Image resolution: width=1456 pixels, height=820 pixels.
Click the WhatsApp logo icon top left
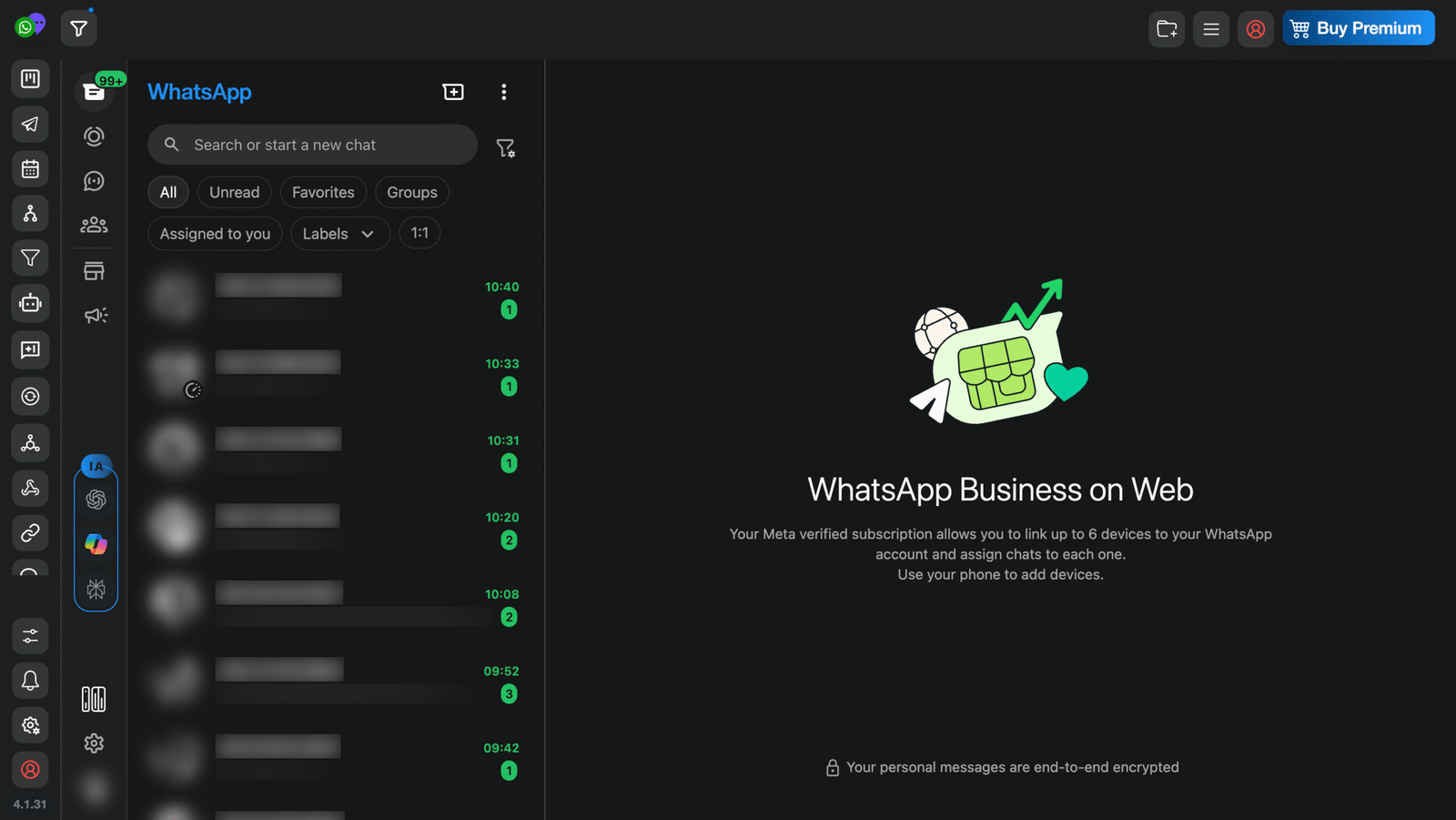29,26
